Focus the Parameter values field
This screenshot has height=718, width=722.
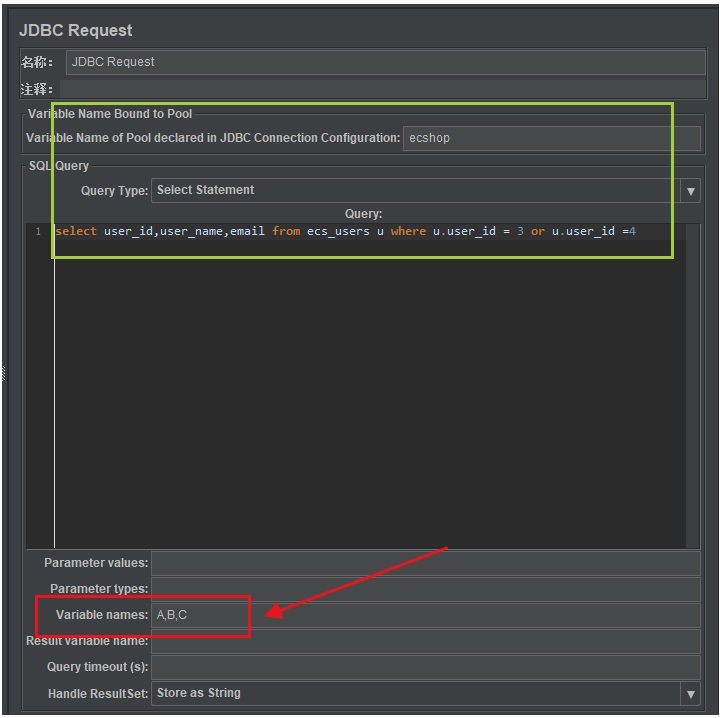[x=425, y=563]
